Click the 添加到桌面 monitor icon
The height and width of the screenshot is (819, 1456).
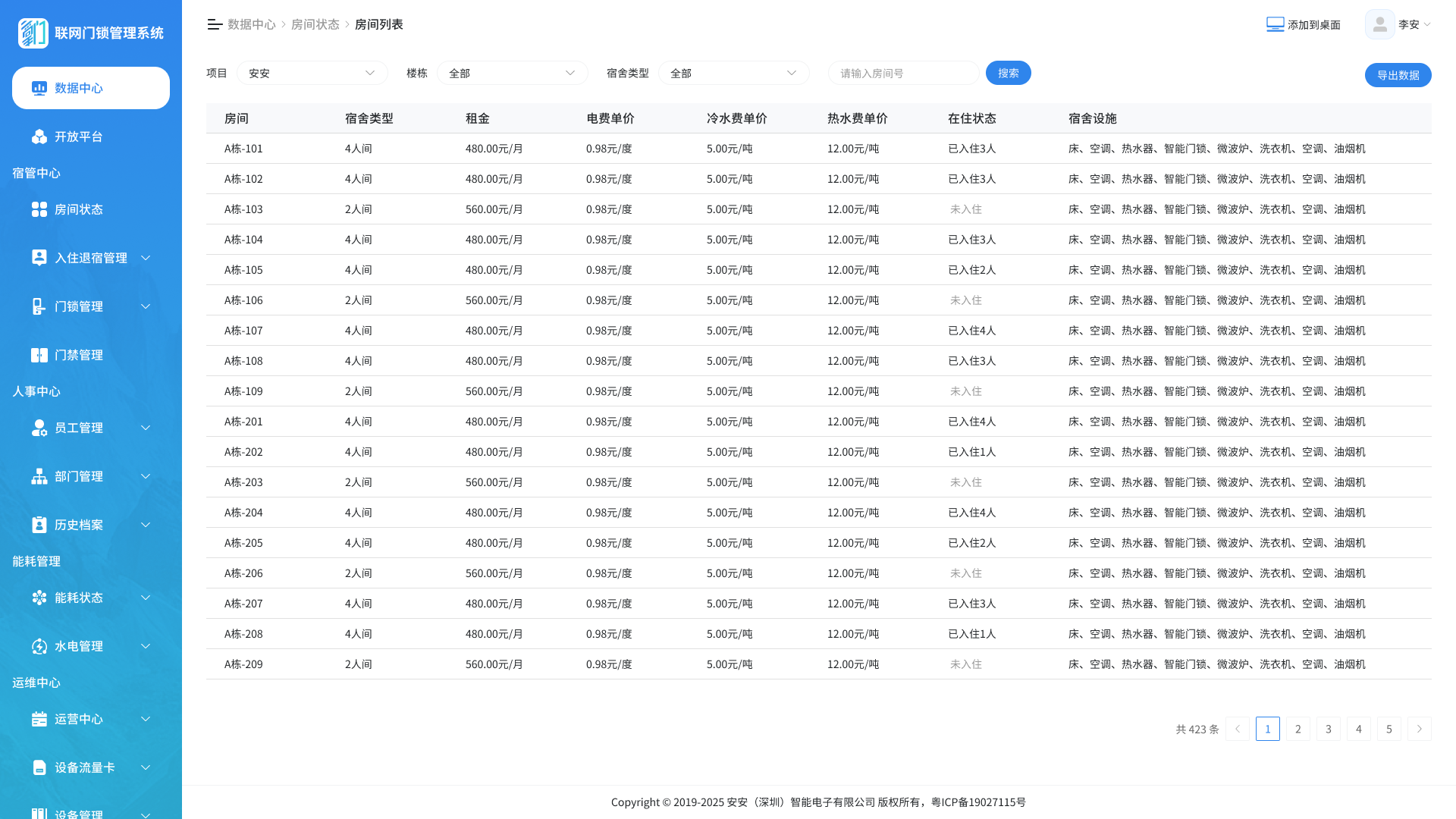pos(1276,24)
